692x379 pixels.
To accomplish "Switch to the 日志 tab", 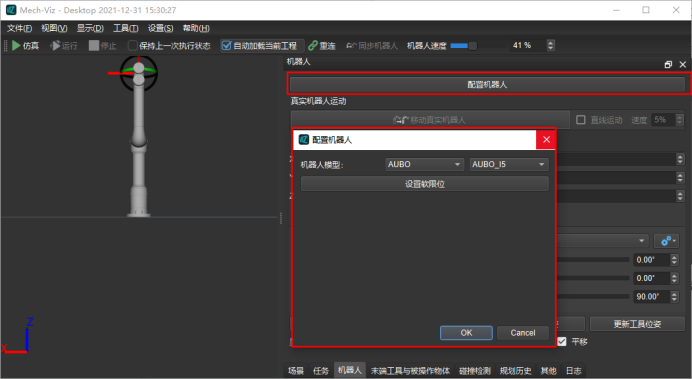I will [x=574, y=371].
